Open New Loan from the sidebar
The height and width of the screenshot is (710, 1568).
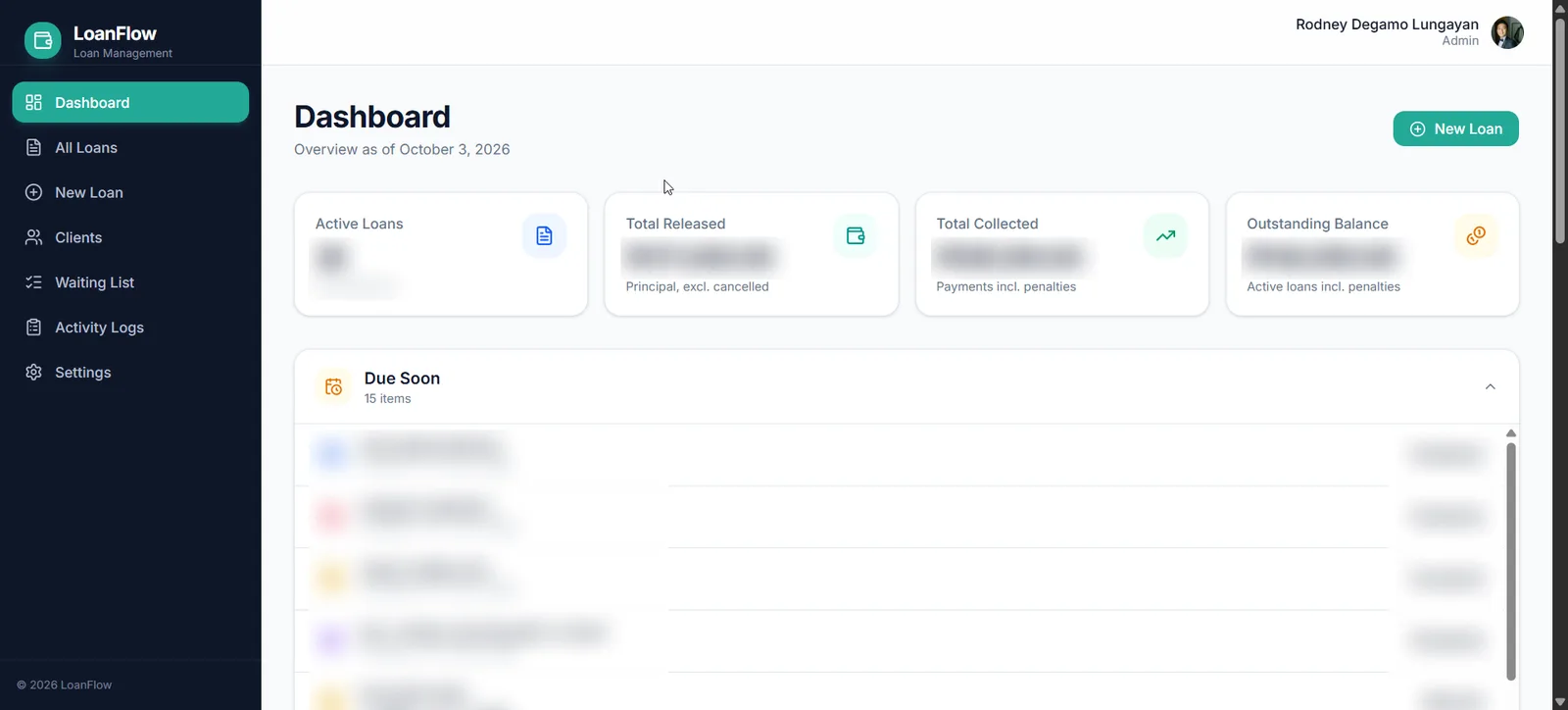130,192
